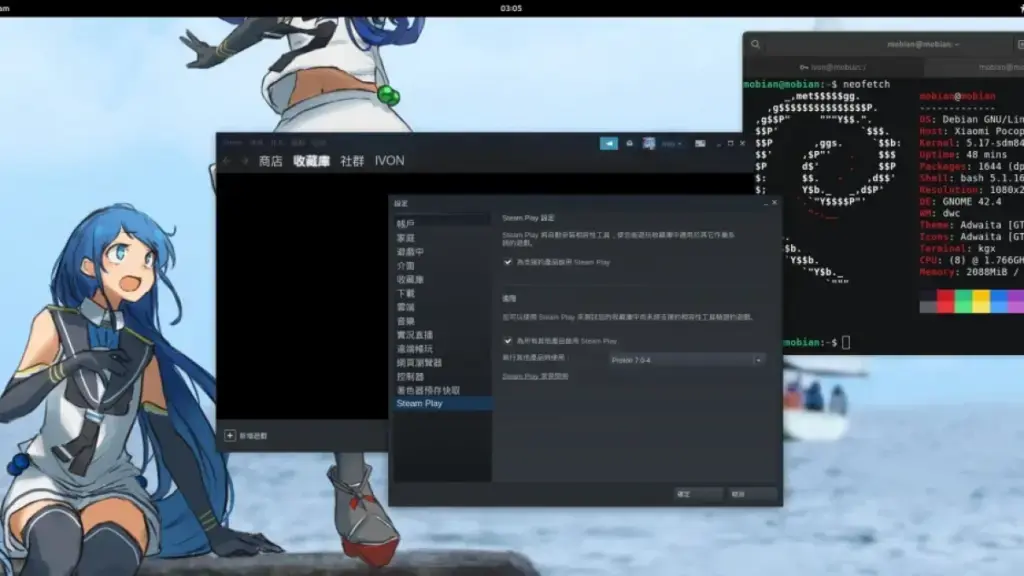This screenshot has height=576, width=1024.
Task: Click the back arrow in Steam navigation
Action: pyautogui.click(x=227, y=161)
